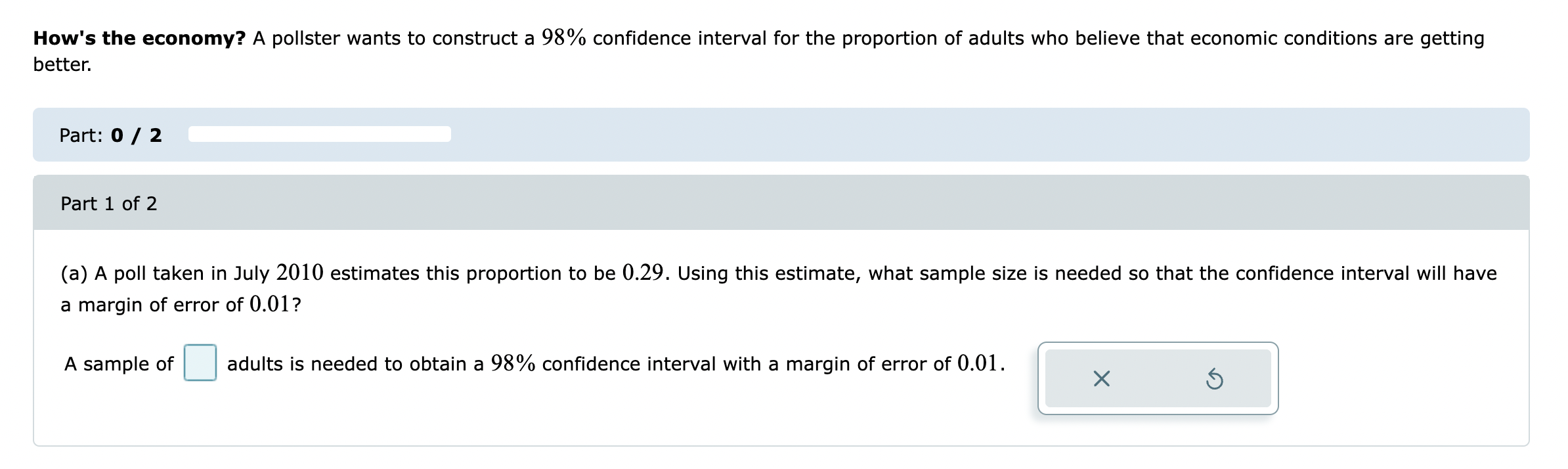Screen dimensions: 1568x469
Task: Click the 98% value in the intro sentence
Action: pyautogui.click(x=563, y=37)
